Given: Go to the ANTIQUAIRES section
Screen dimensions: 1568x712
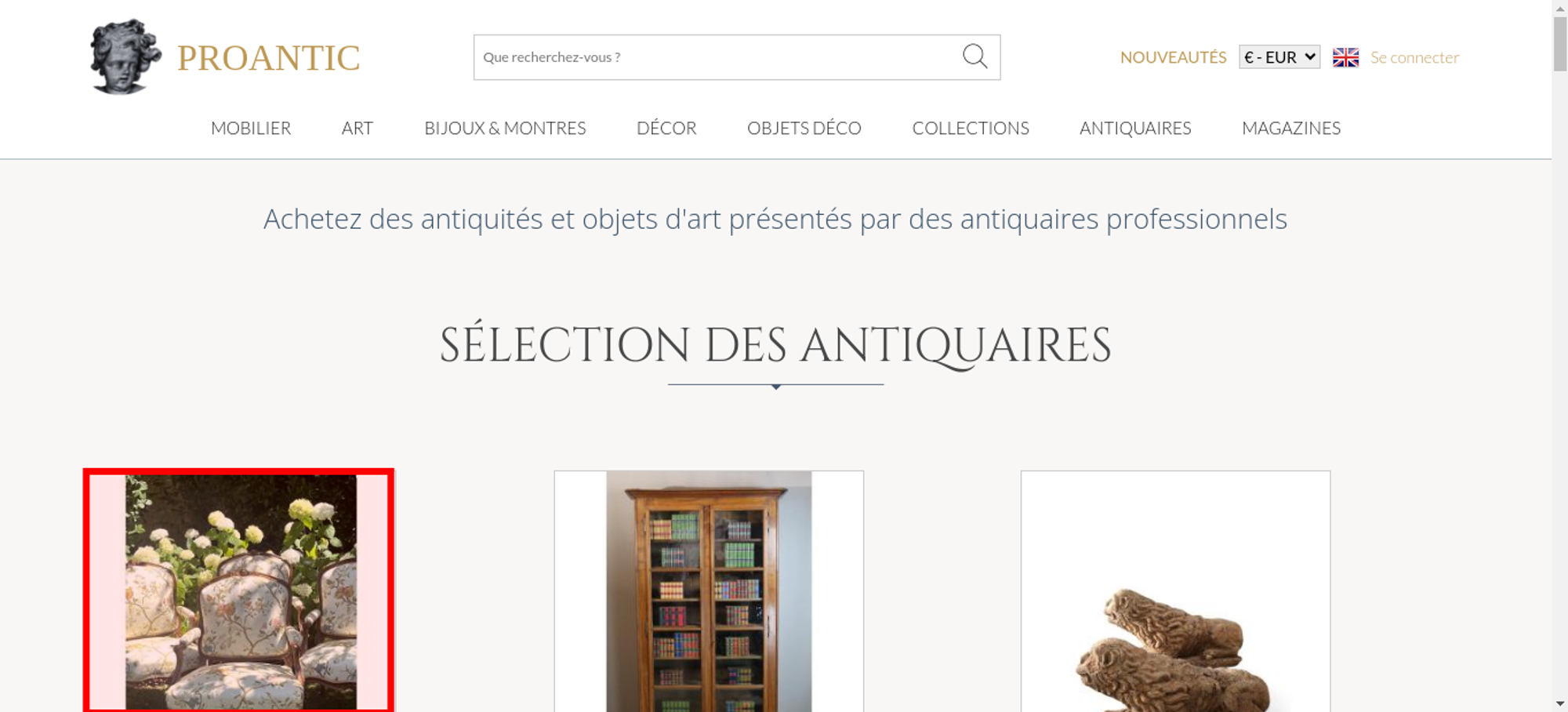Looking at the screenshot, I should (x=1135, y=128).
